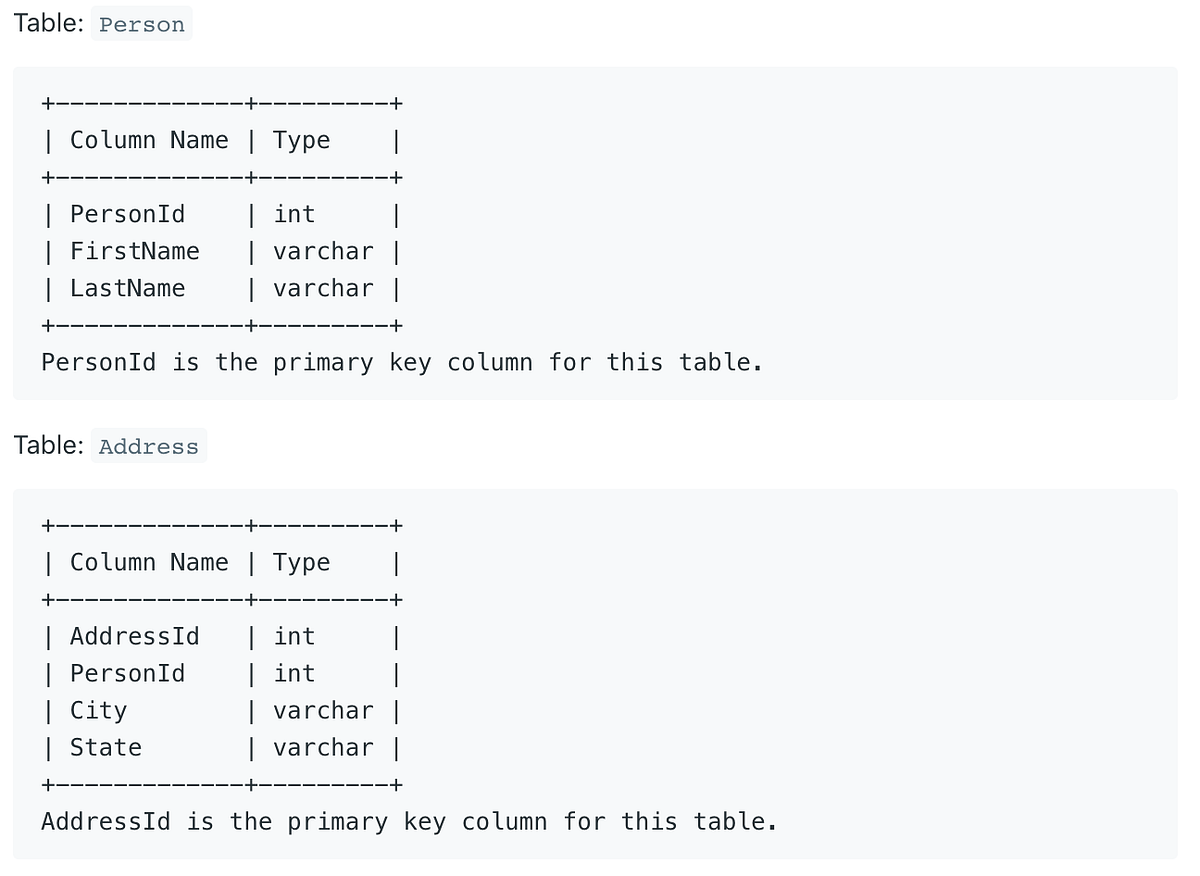Click the int type beside AddressId
This screenshot has width=1200, height=876.
pos(294,636)
